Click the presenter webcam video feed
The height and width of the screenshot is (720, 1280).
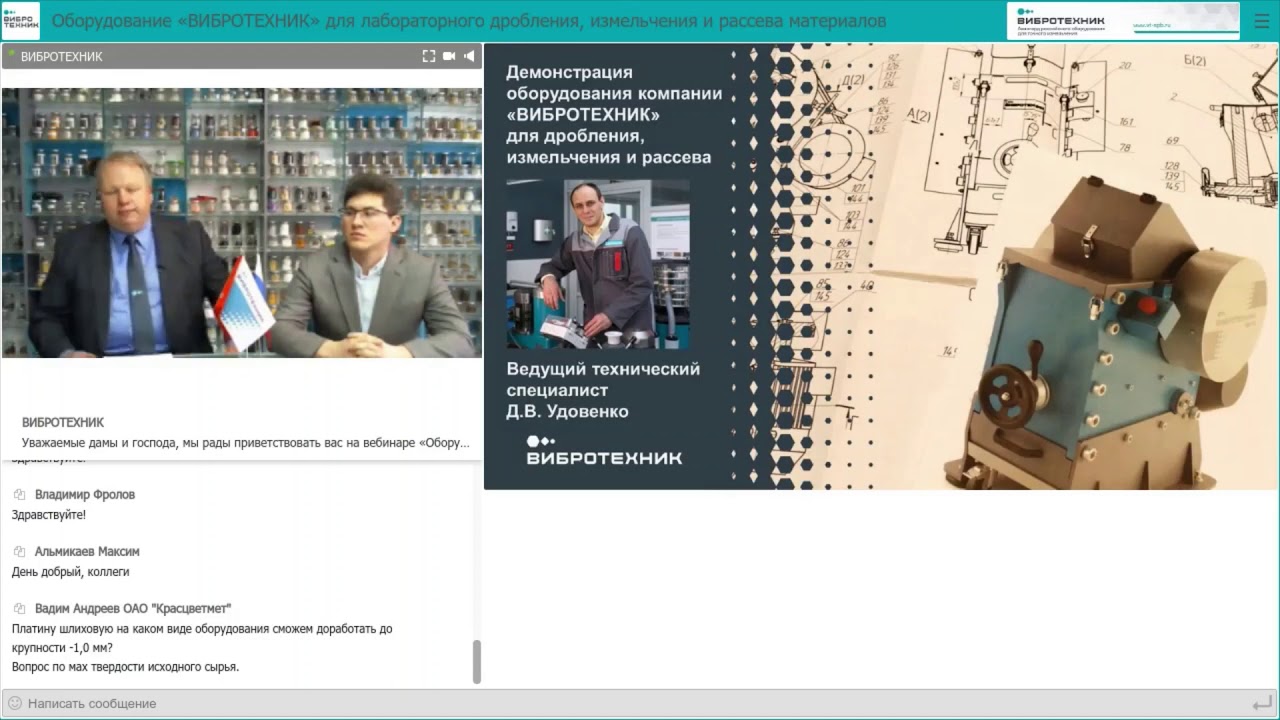(242, 222)
